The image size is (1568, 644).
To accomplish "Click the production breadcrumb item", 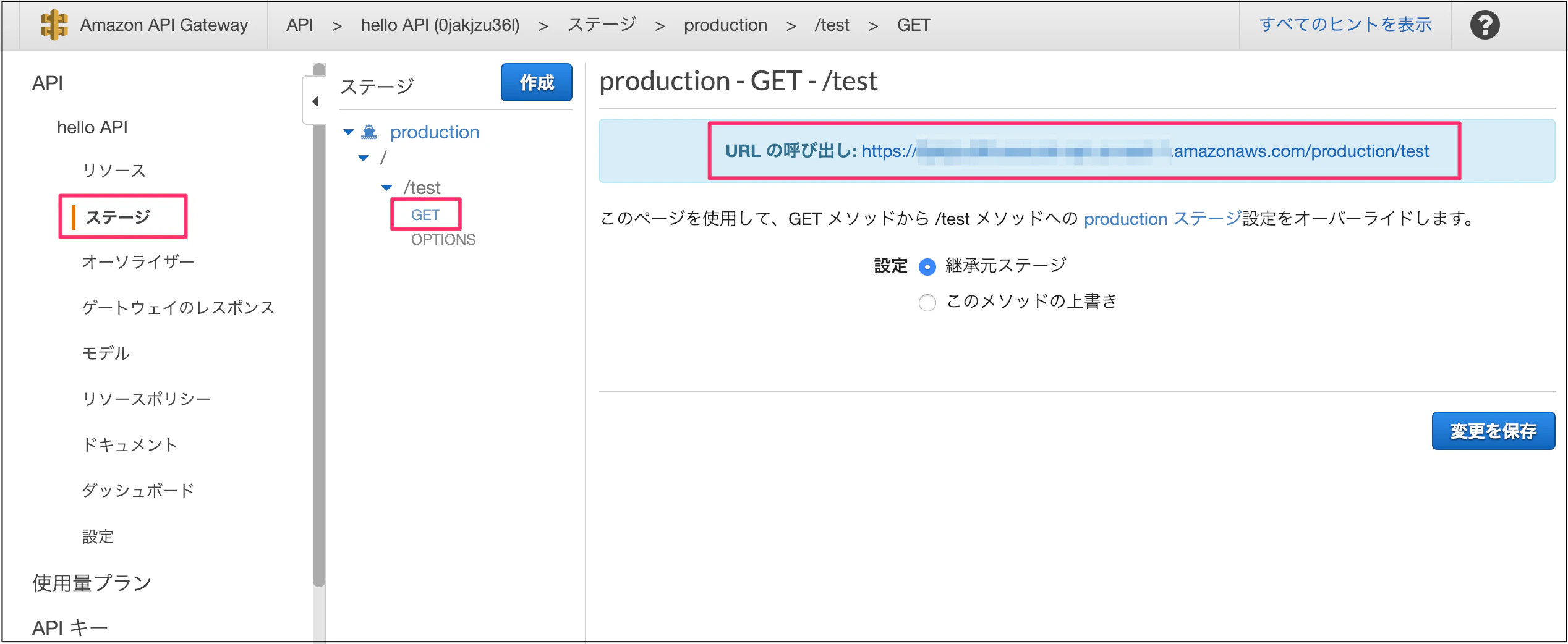I will click(x=725, y=25).
